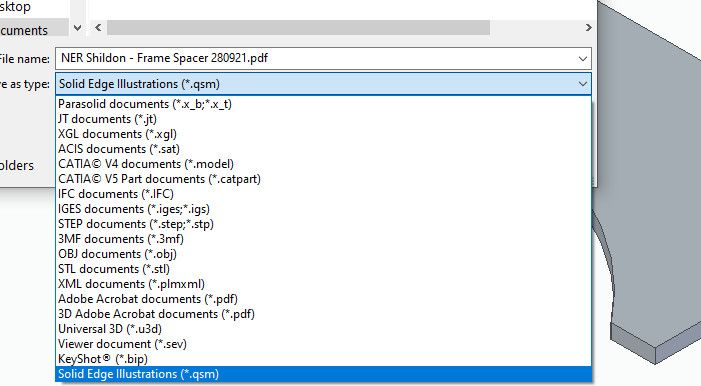This screenshot has height=386, width=701.
Task: Click the horizontal scrollbar right arrow
Action: click(x=588, y=28)
